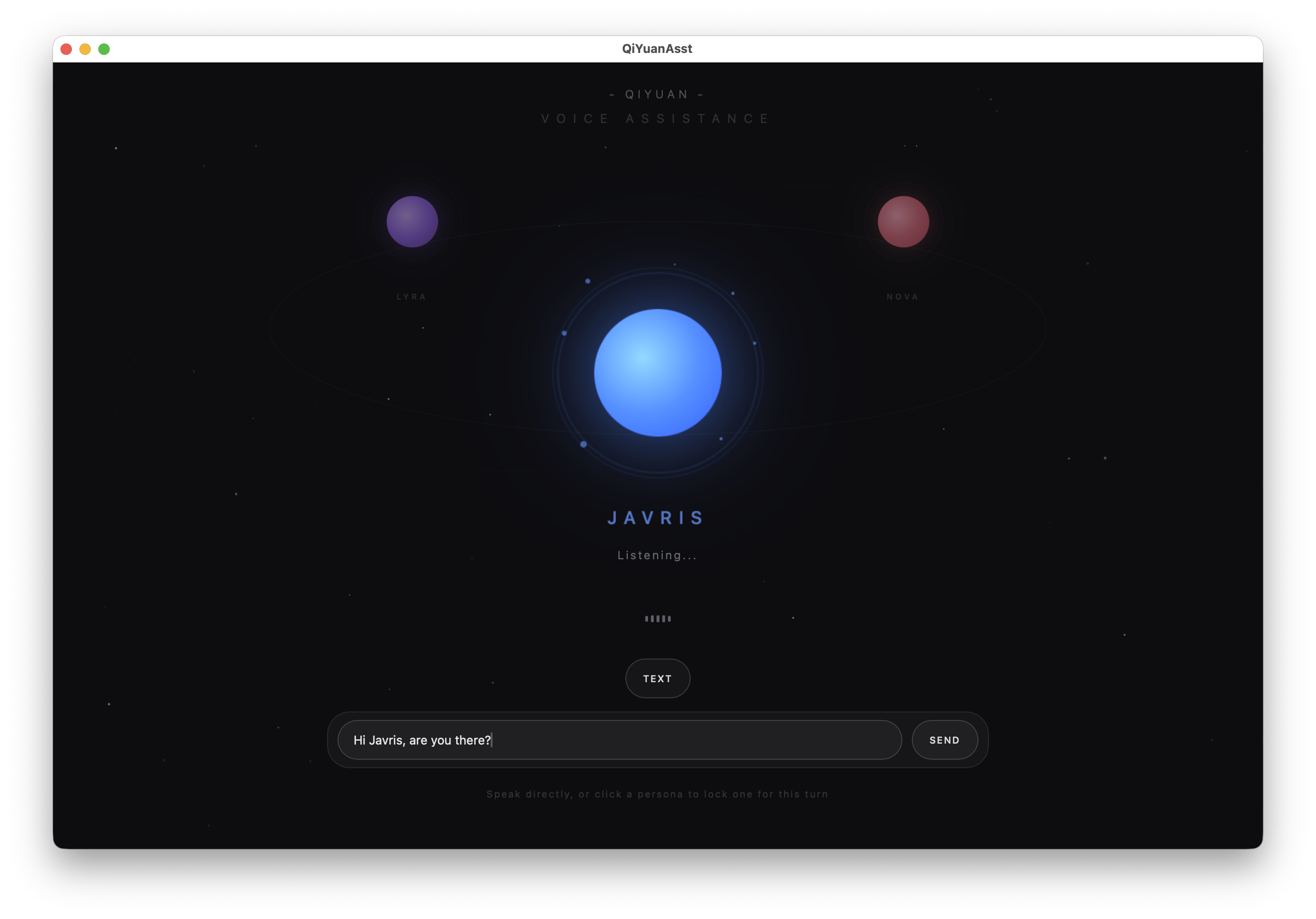Click the QIYUAN header title
This screenshot has height=919, width=1316.
point(658,94)
